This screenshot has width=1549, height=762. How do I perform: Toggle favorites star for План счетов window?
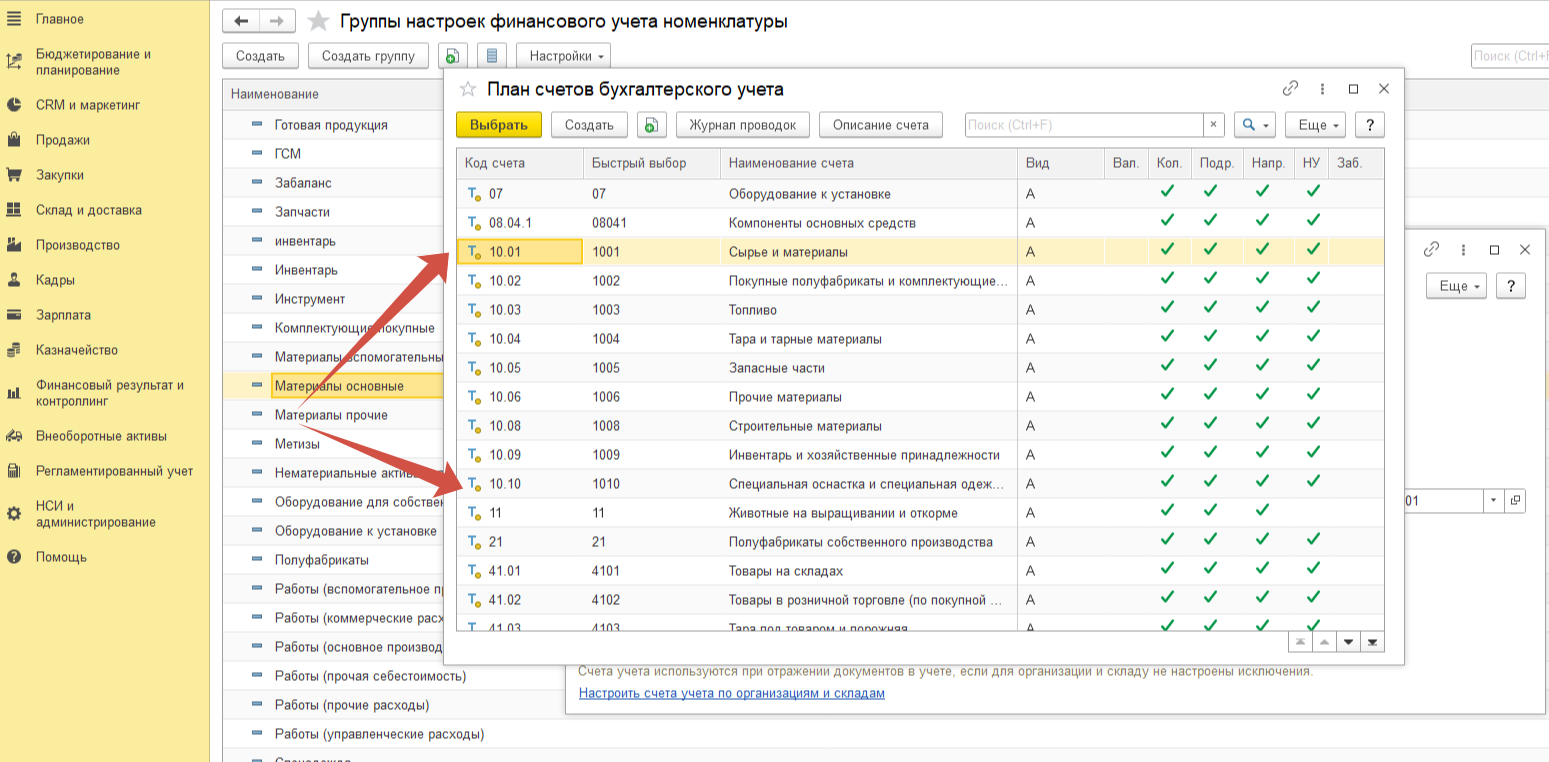tap(467, 88)
